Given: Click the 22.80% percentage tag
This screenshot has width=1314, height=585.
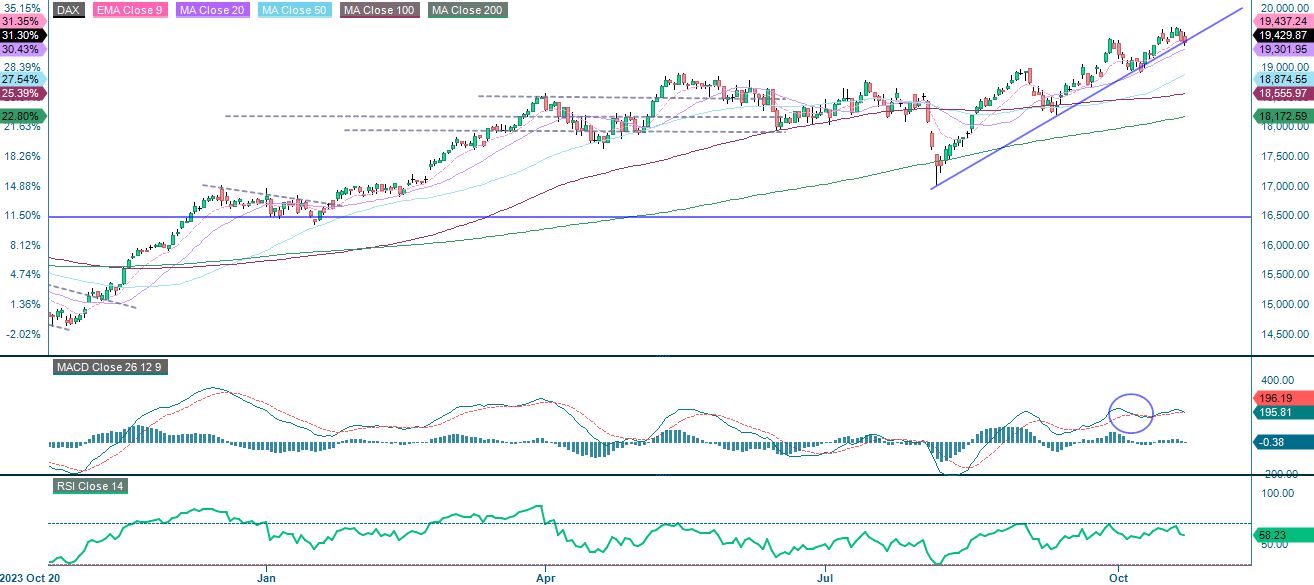Looking at the screenshot, I should (22, 116).
